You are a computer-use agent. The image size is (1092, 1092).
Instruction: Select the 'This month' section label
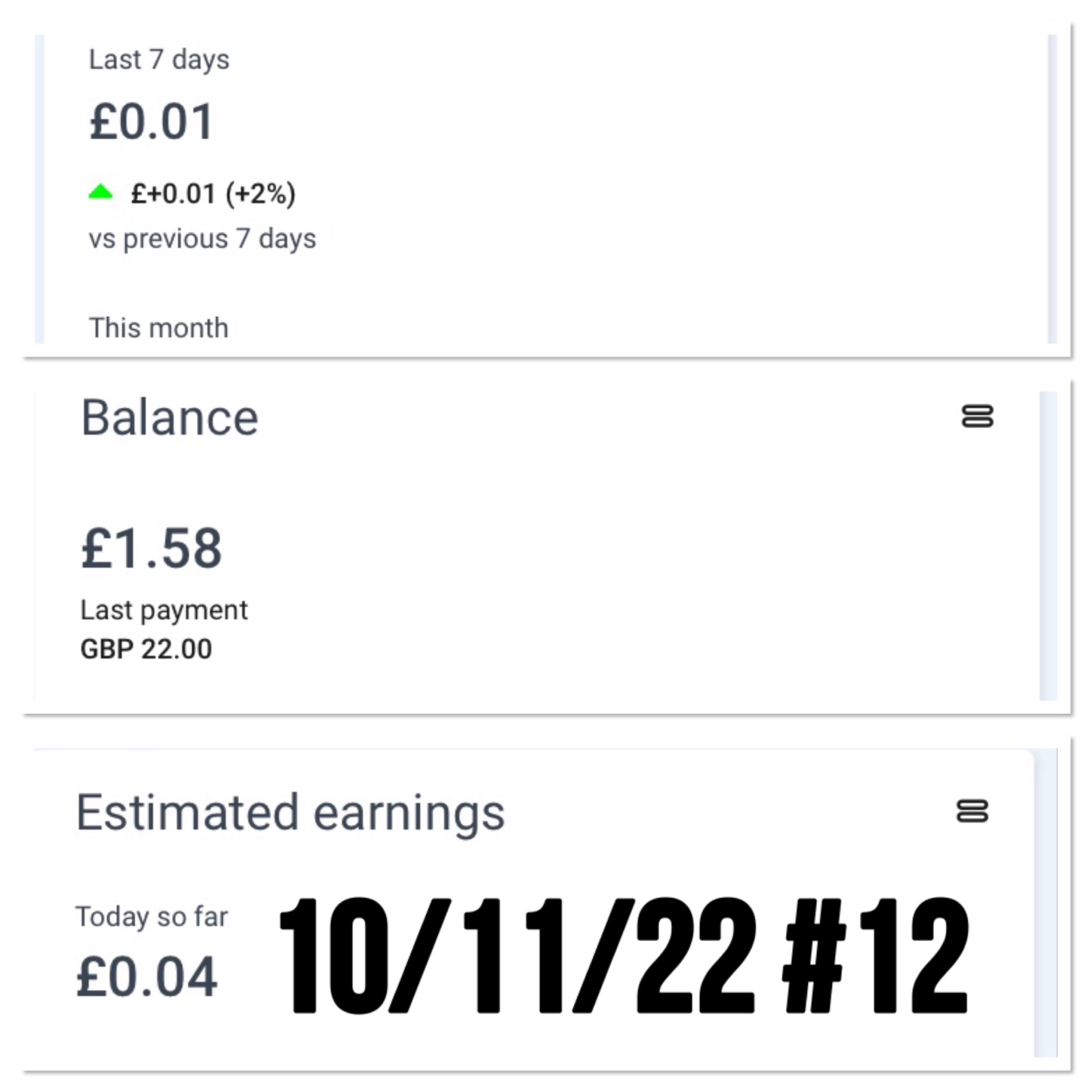point(159,328)
